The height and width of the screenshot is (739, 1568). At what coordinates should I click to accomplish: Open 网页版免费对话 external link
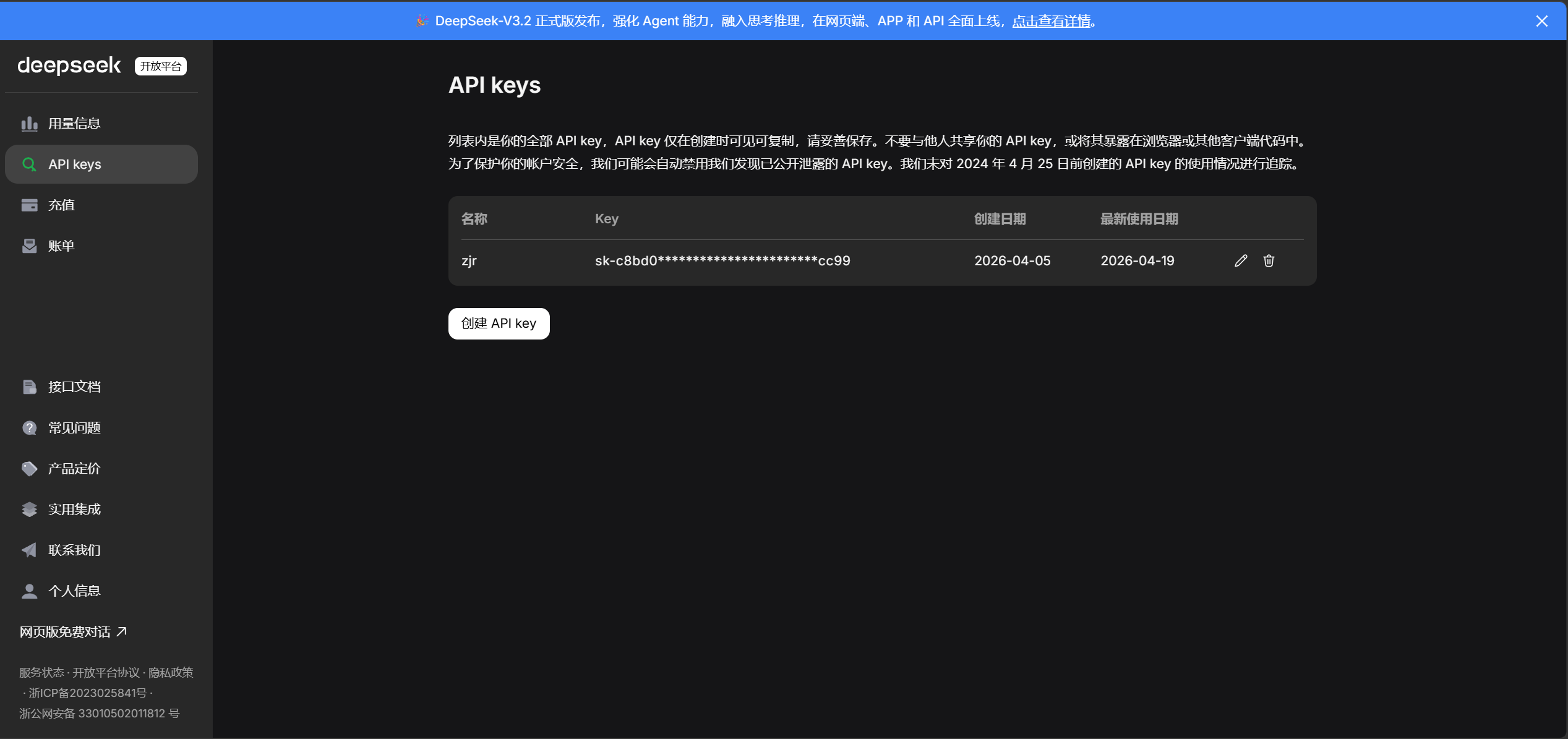(73, 632)
